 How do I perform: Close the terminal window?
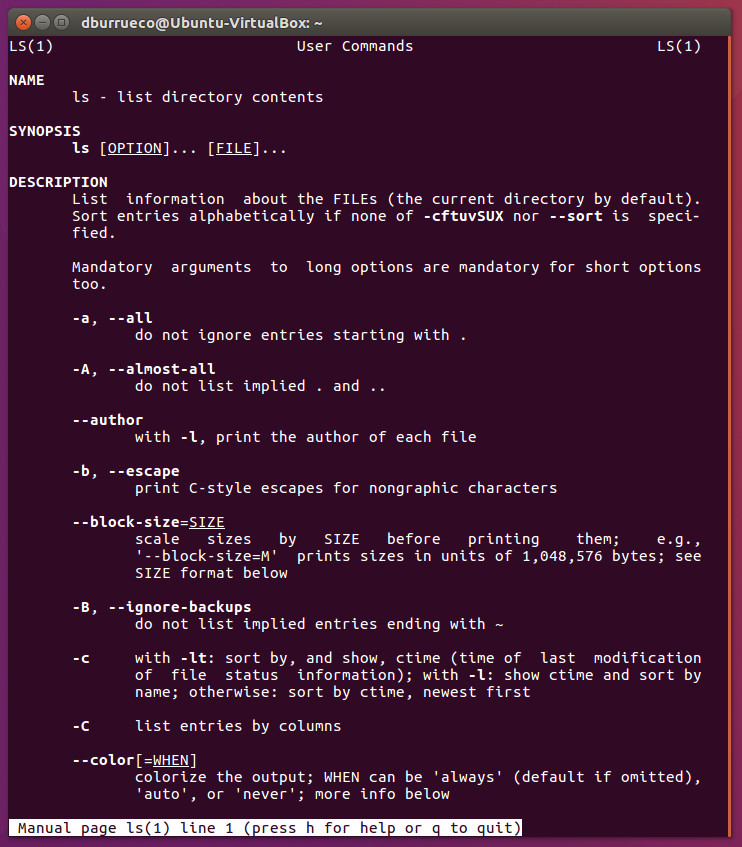point(23,23)
